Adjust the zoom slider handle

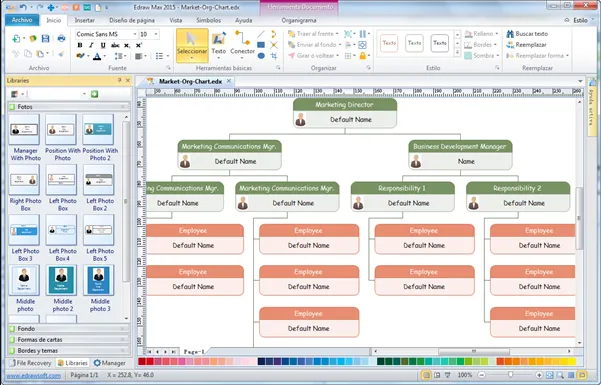tap(511, 375)
